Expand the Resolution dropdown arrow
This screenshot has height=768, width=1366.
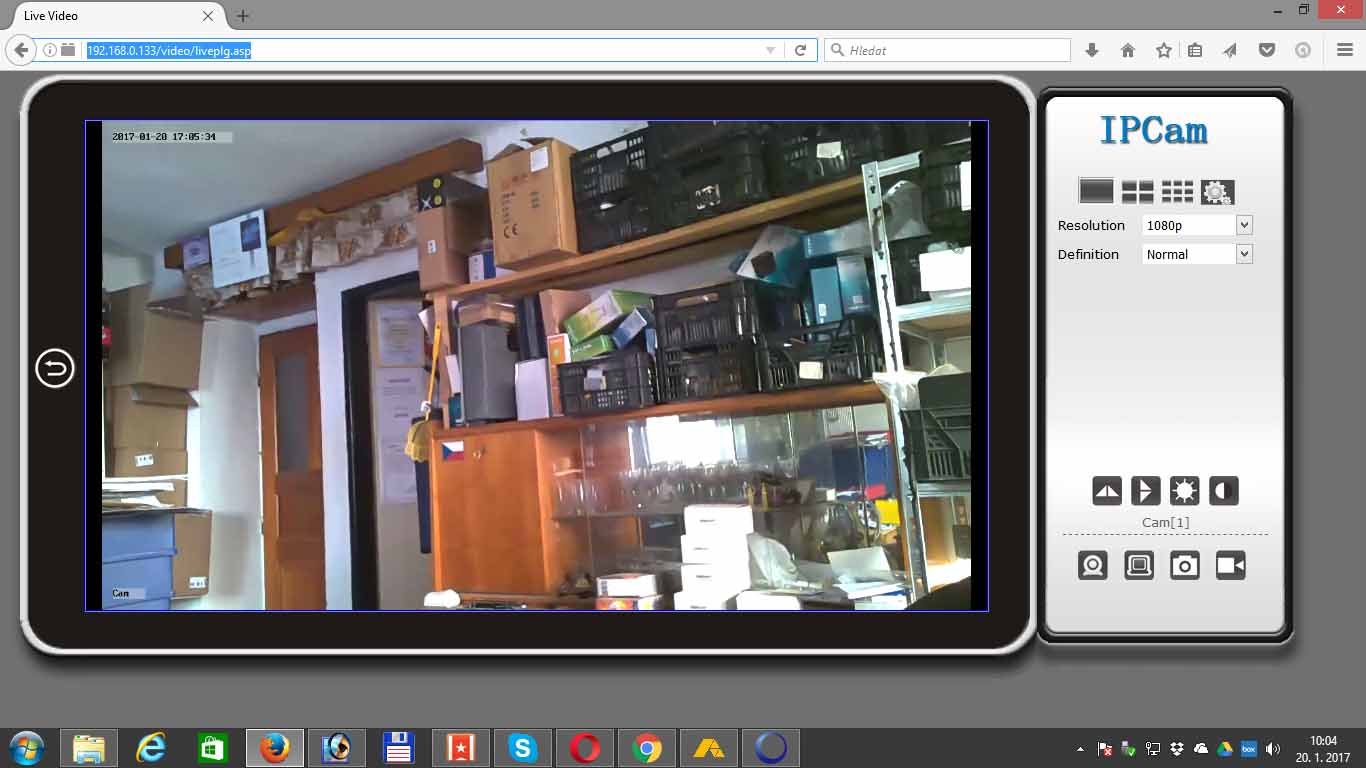1244,225
